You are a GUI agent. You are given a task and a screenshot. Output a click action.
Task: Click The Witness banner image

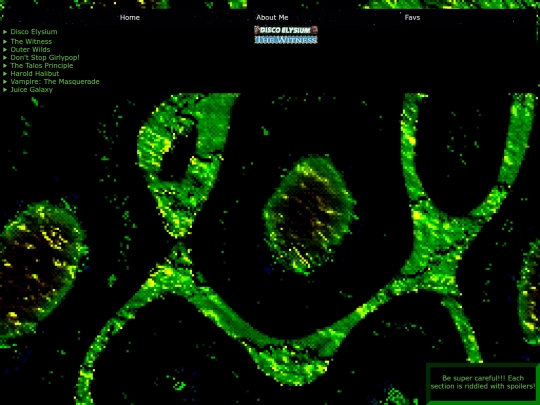coord(286,40)
